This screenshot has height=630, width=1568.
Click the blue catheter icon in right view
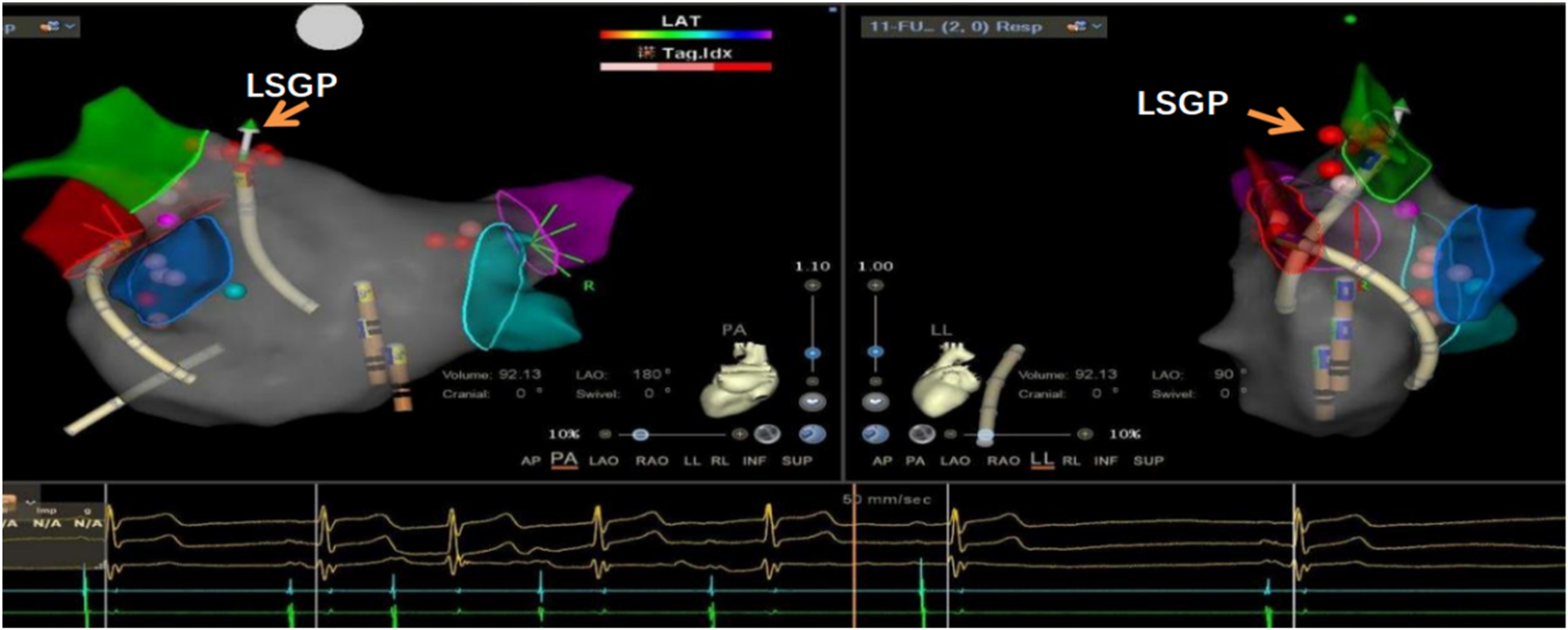[876, 434]
